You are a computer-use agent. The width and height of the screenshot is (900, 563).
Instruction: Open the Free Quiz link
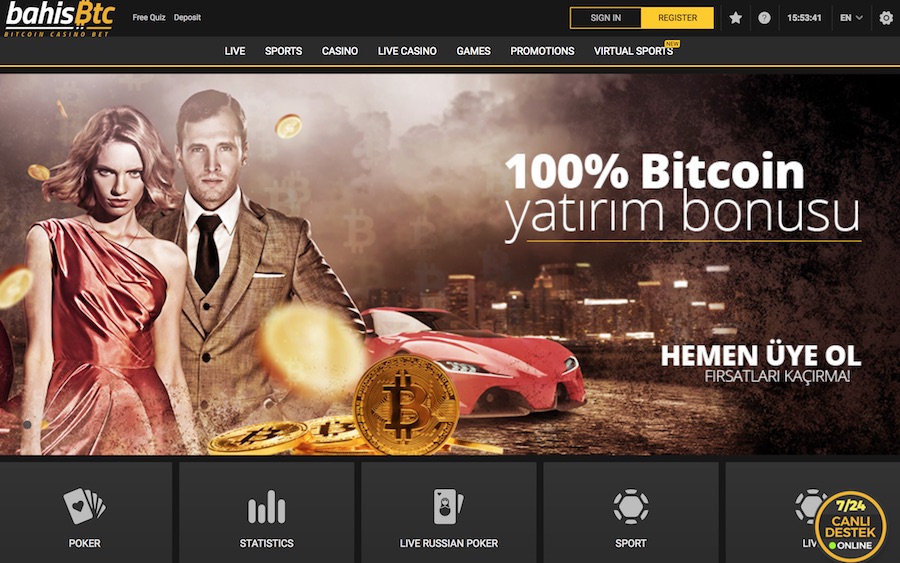tap(149, 17)
